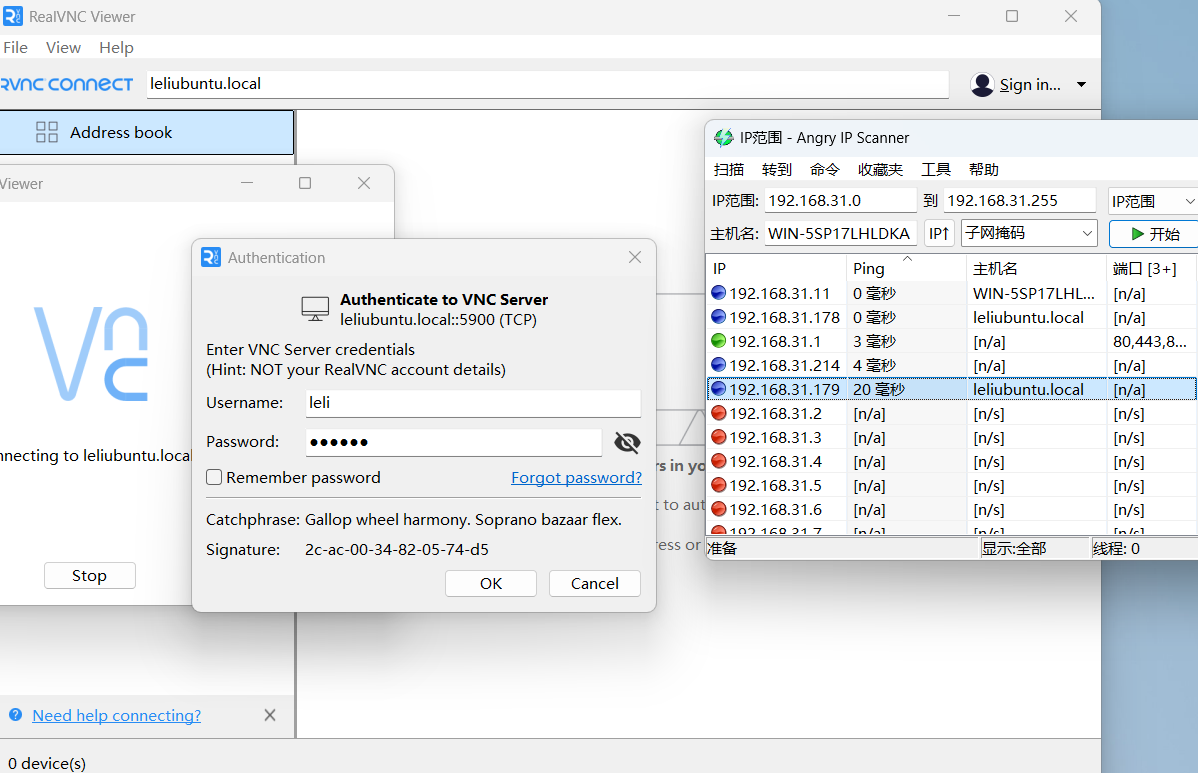The width and height of the screenshot is (1198, 773).
Task: Click the IP↑ button in Angry IP Scanner
Action: click(x=939, y=233)
